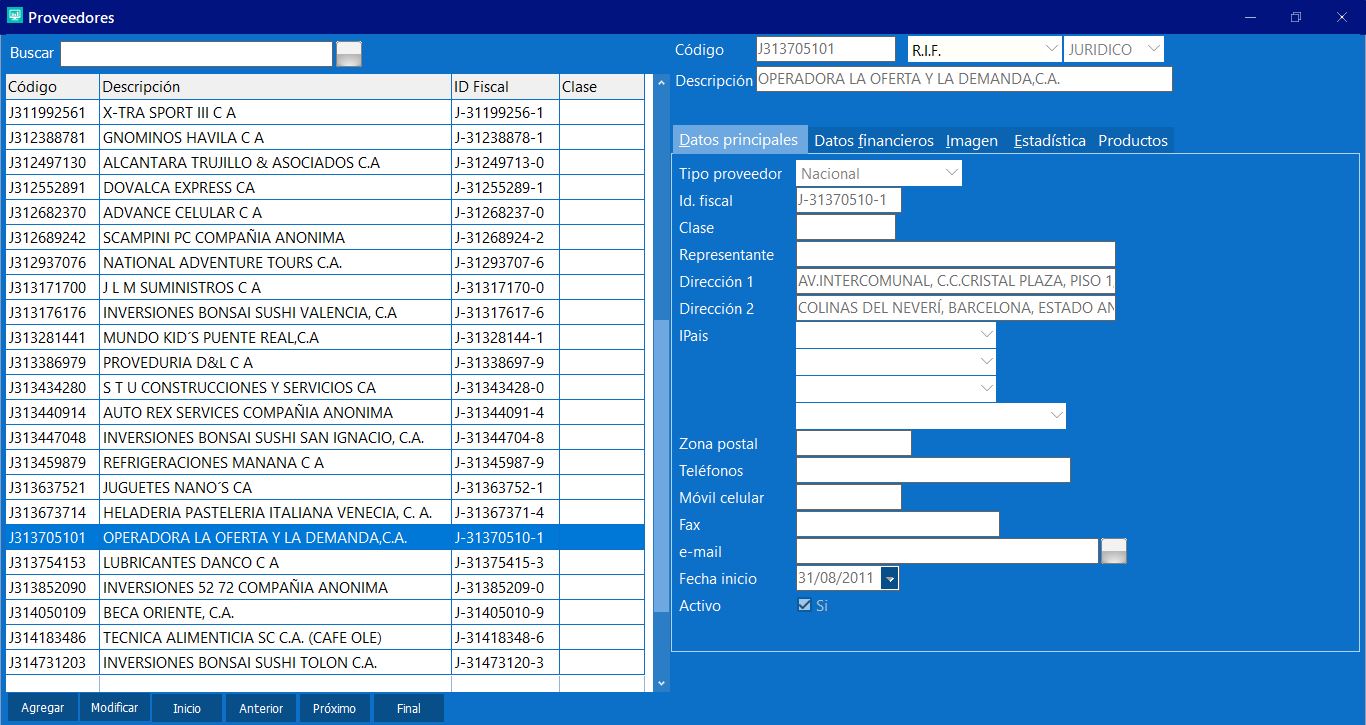The height and width of the screenshot is (725, 1366).
Task: Switch to the Datos principales tab
Action: [739, 140]
